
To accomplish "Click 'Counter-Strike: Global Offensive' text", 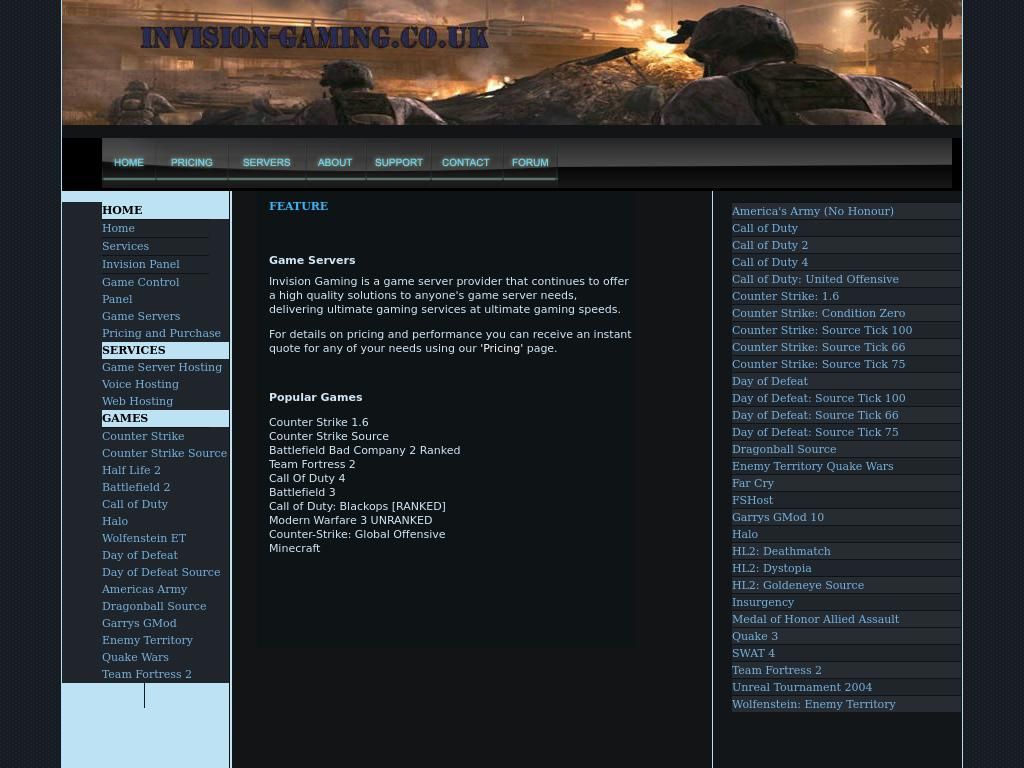I will tap(357, 534).
